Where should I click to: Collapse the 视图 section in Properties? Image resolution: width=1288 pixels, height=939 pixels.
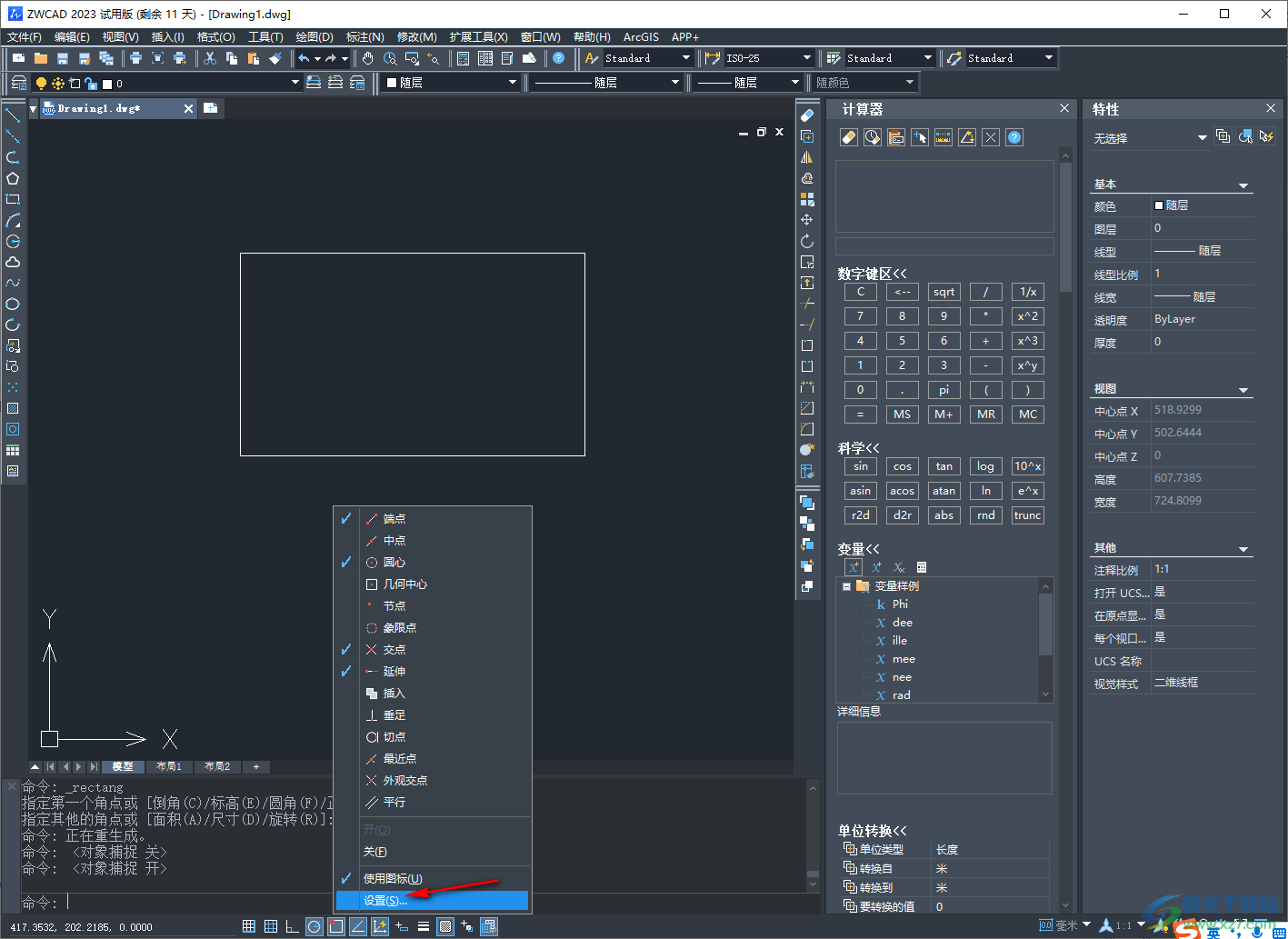(1243, 390)
